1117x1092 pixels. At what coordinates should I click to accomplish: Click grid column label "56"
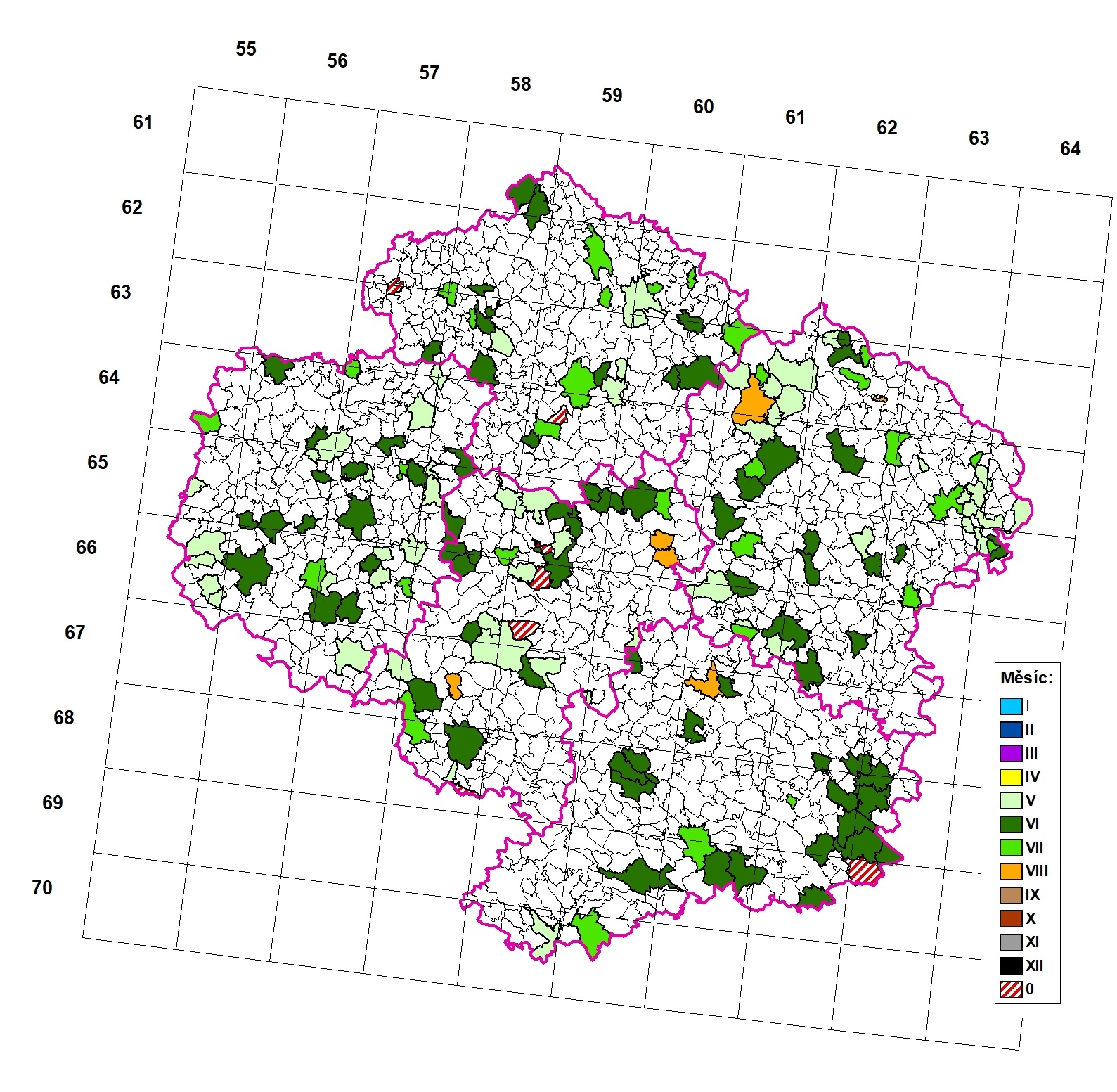[337, 61]
